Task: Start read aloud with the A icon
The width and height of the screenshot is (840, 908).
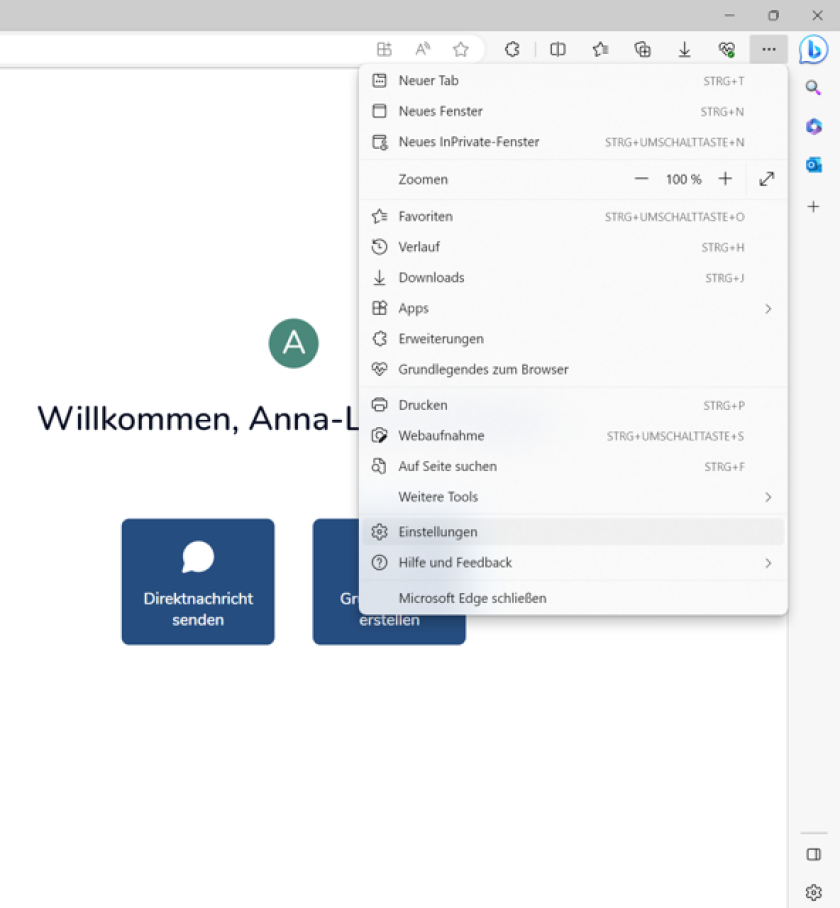Action: pyautogui.click(x=422, y=48)
